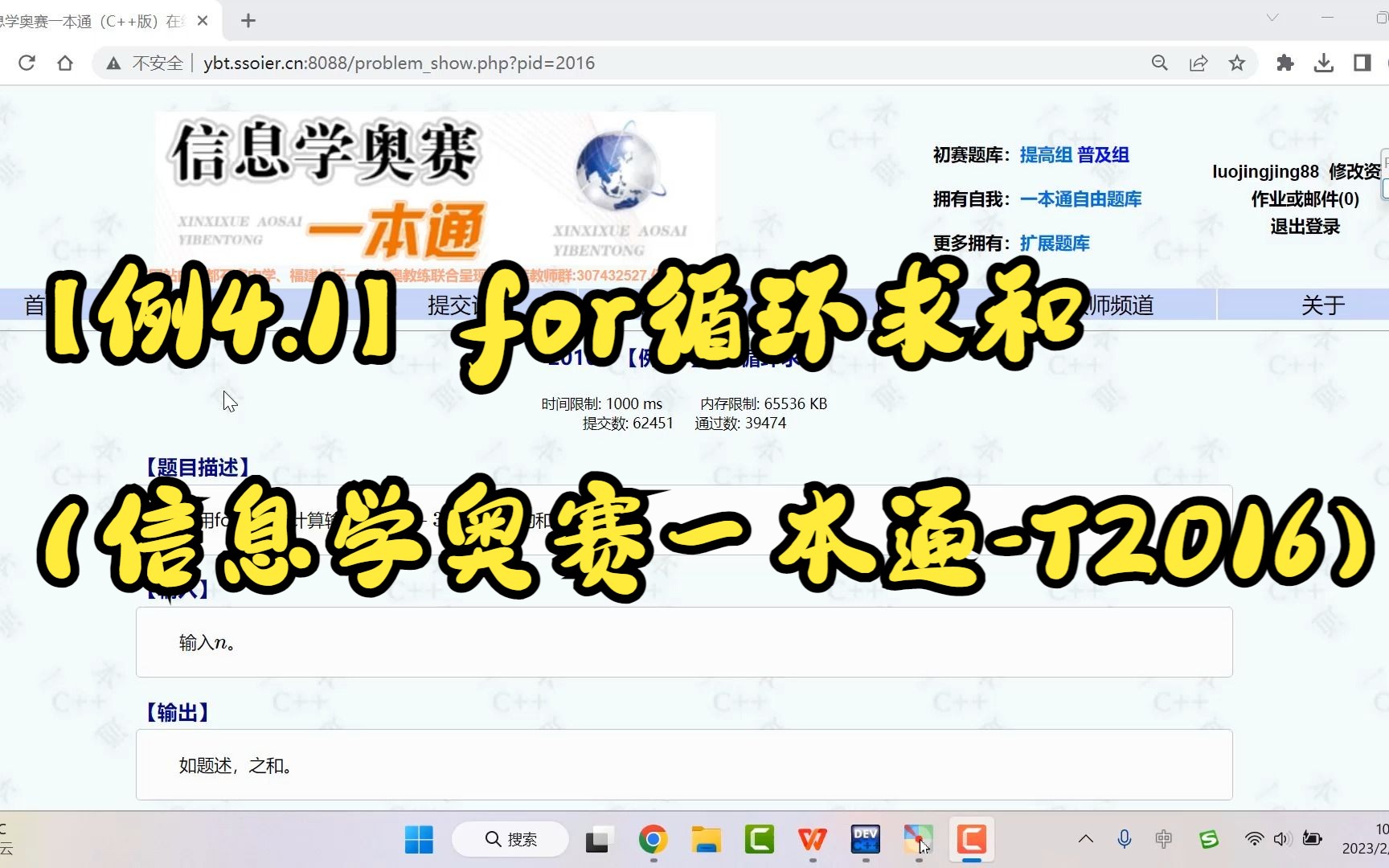Open the tab search chevron

tap(1270, 16)
